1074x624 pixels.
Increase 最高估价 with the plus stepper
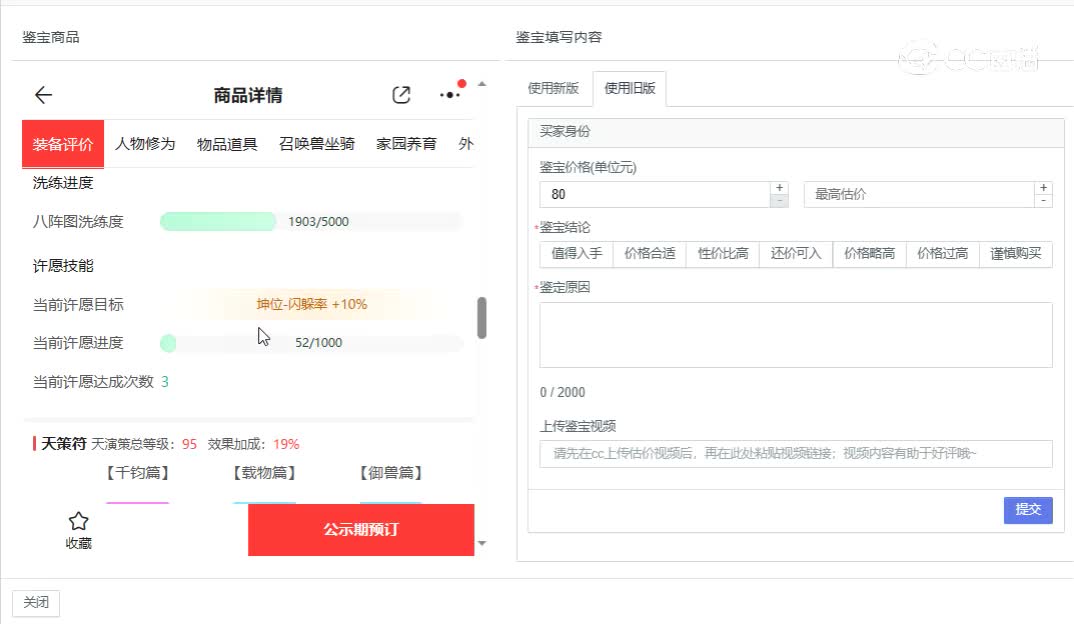pos(1044,188)
